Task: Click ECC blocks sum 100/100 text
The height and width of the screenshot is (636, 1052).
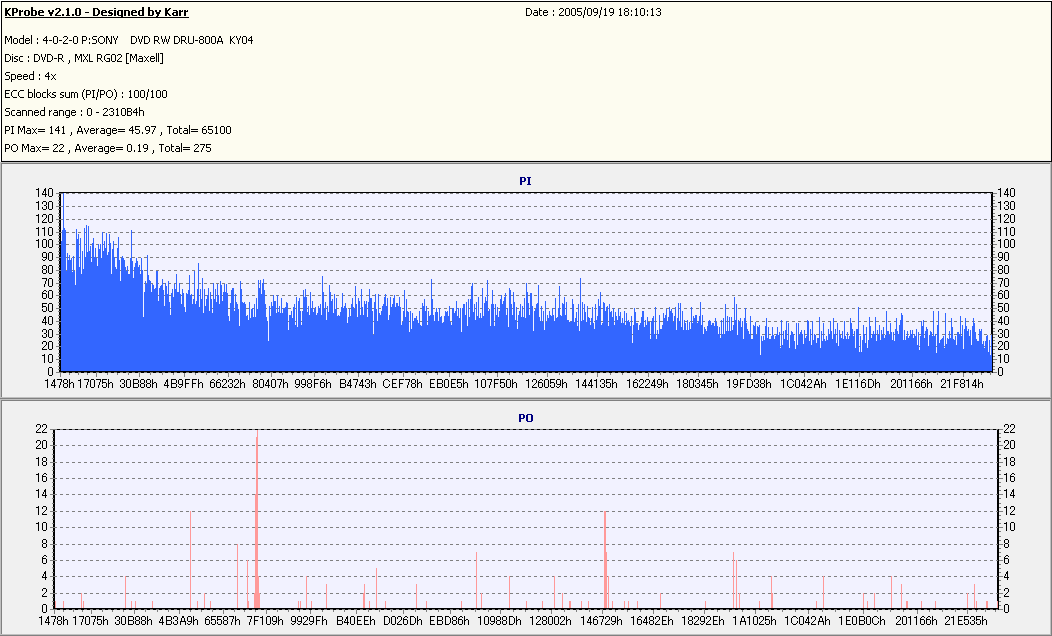Action: point(86,95)
